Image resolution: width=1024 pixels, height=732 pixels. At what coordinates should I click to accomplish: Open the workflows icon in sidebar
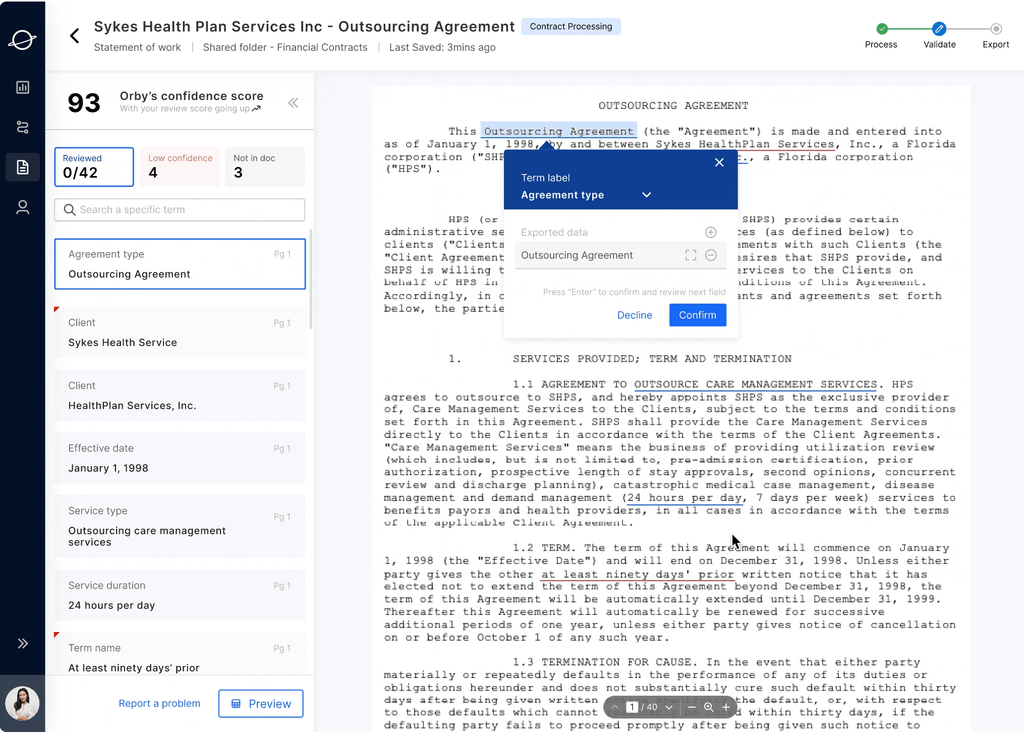coord(23,127)
